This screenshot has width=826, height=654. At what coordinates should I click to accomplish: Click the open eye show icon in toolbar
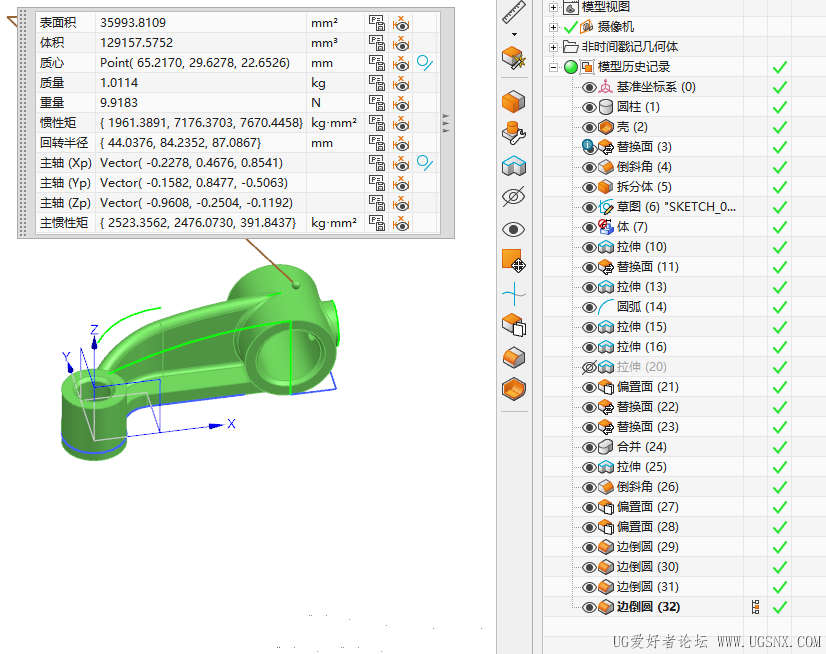(513, 229)
